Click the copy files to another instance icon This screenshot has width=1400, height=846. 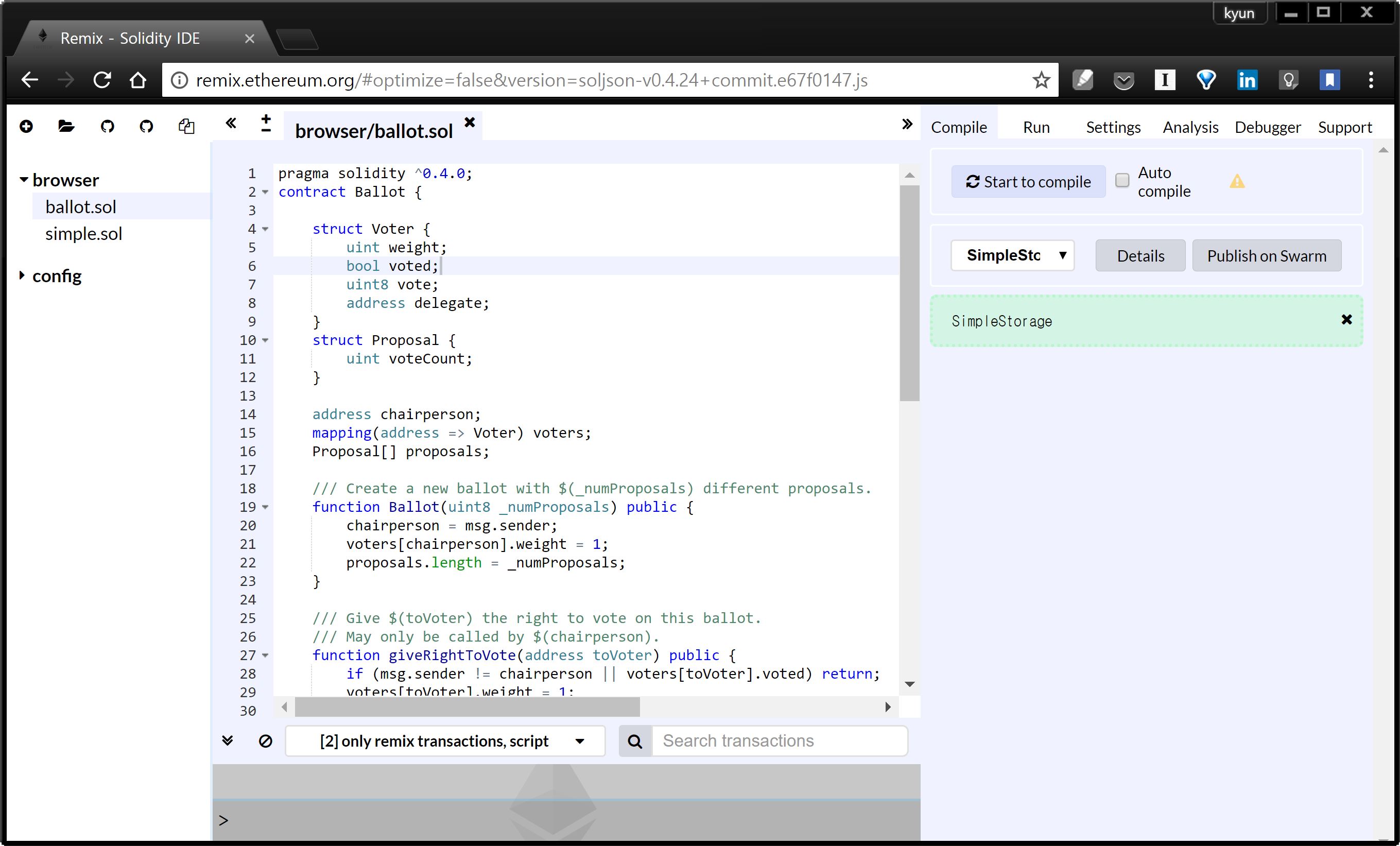pos(186,126)
